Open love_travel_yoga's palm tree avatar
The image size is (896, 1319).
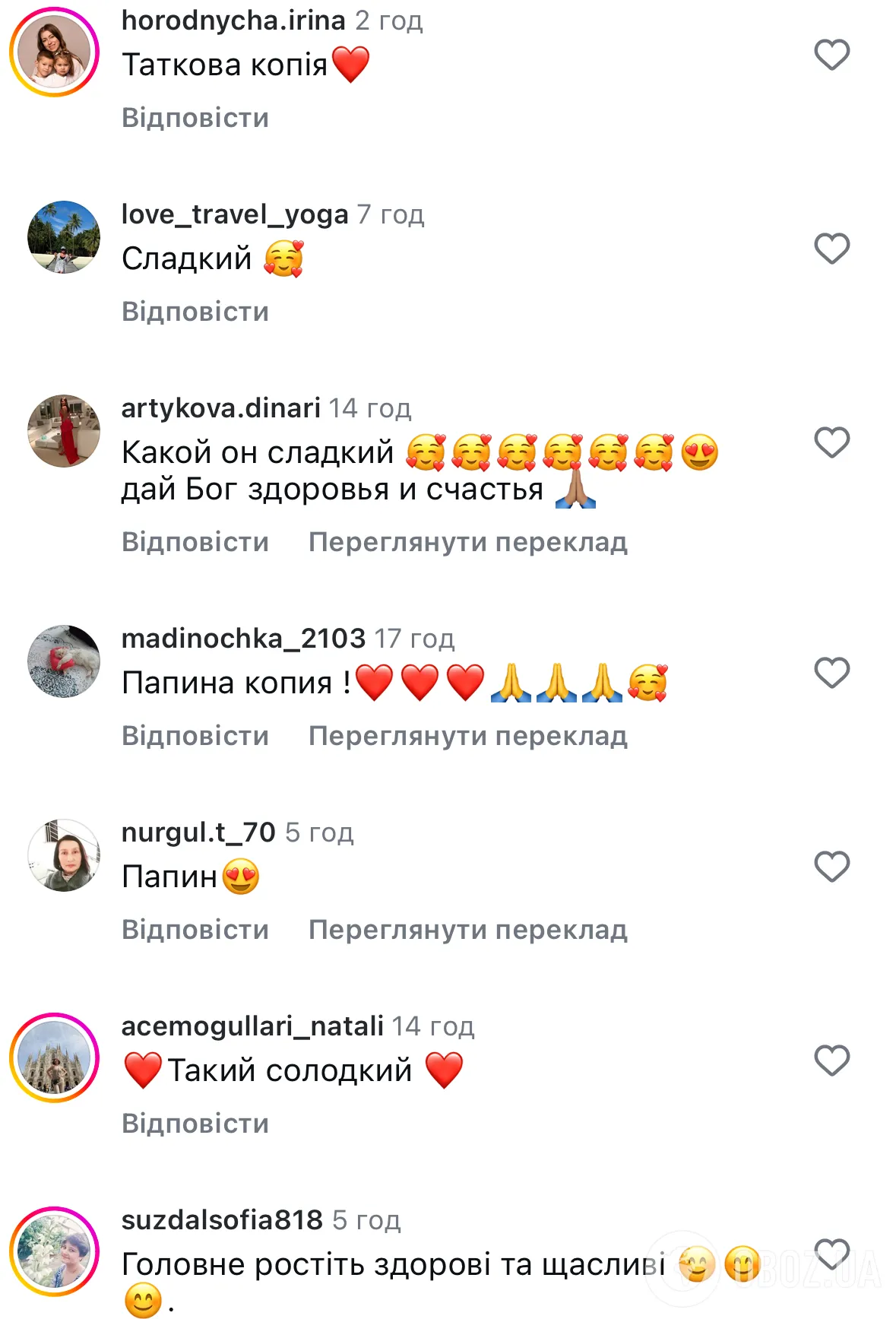click(x=64, y=237)
